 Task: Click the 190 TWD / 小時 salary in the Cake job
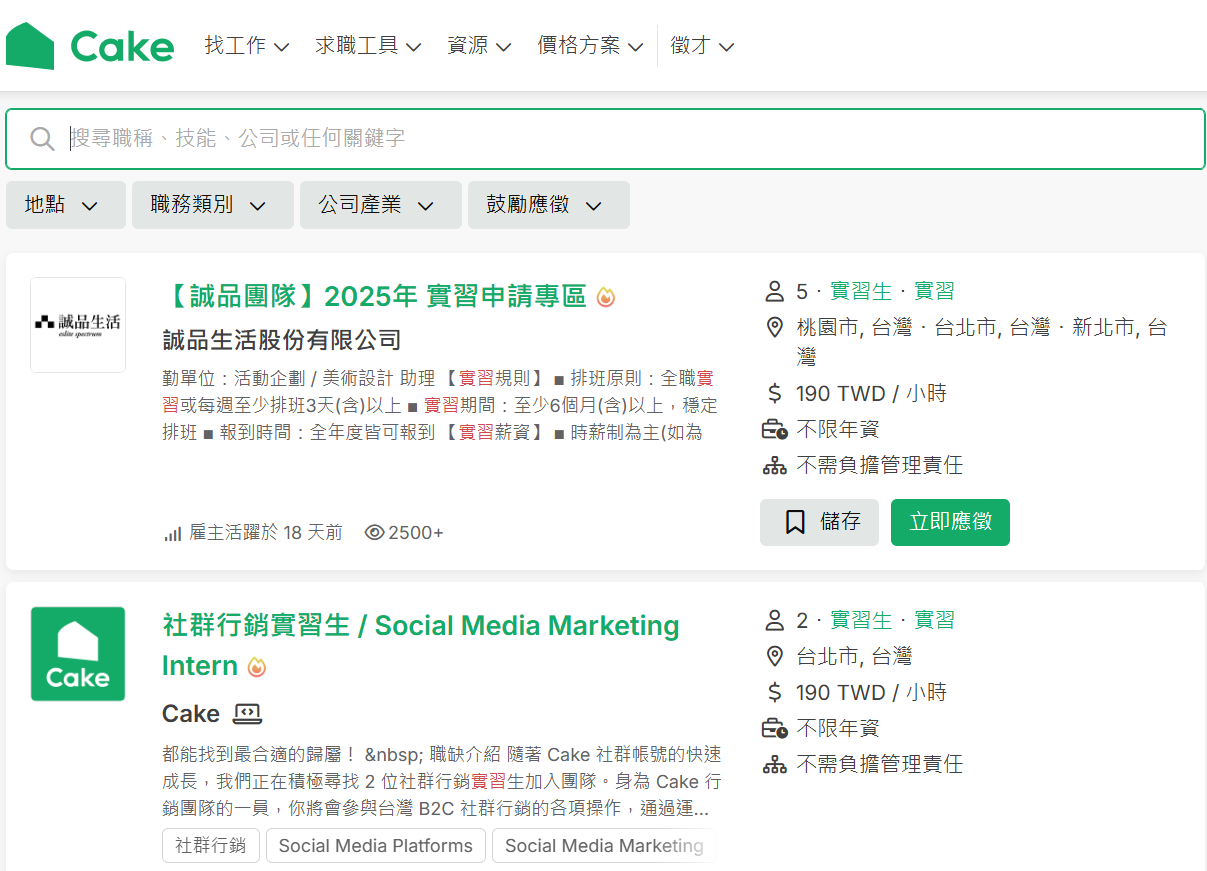[871, 692]
